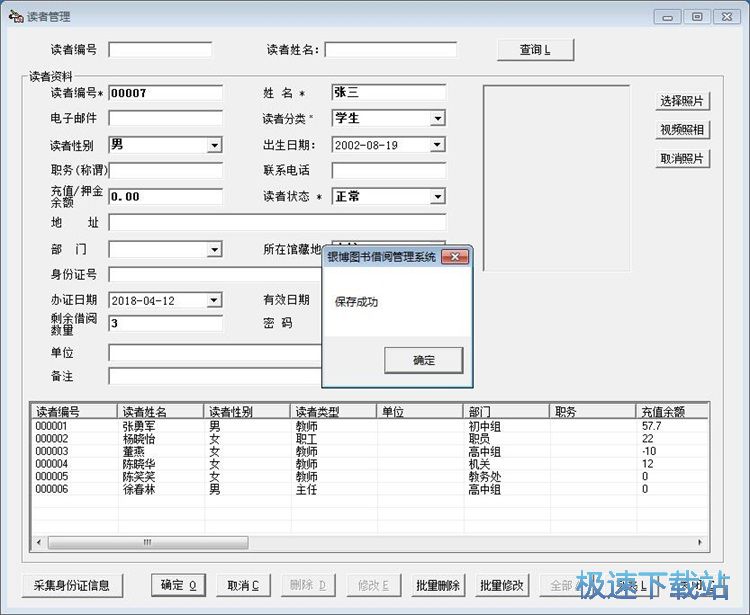Click the 批量修改 button
750x615 pixels.
tap(502, 585)
